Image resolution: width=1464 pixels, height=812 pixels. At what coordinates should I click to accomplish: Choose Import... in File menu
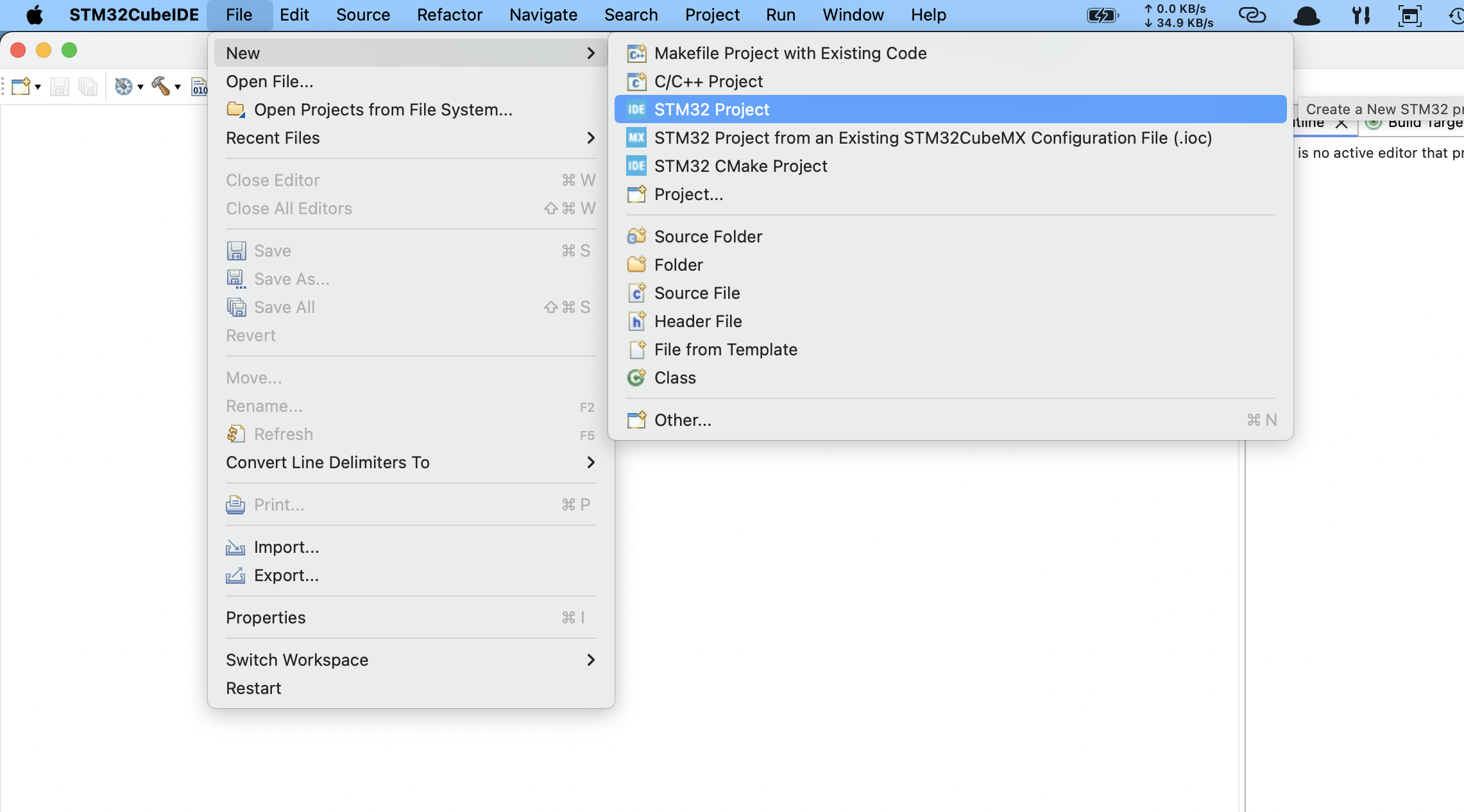286,547
